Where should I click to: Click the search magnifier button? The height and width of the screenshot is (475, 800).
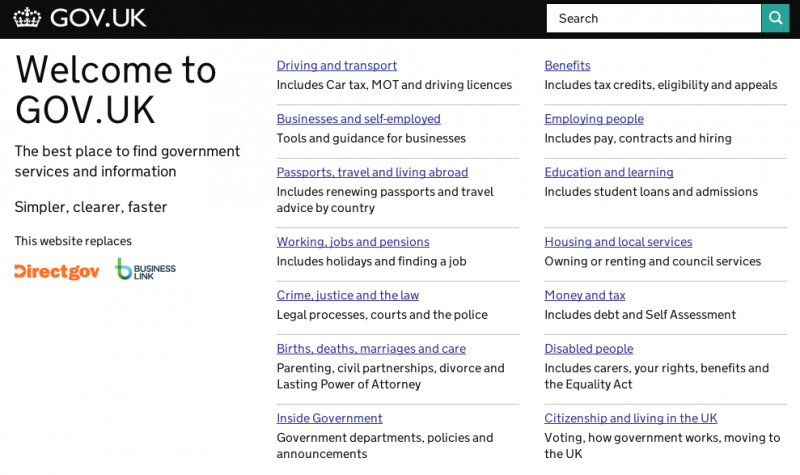(776, 18)
